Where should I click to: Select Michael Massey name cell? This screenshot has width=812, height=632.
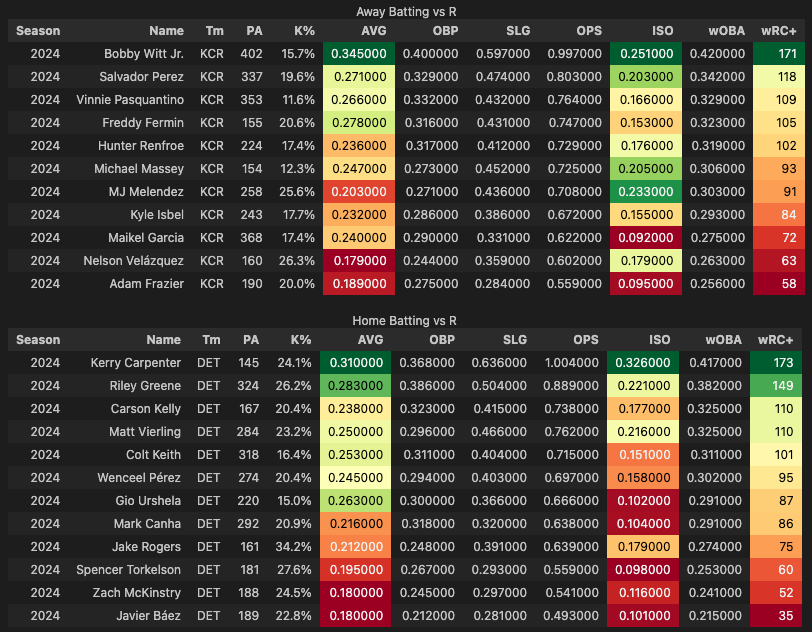coord(138,169)
